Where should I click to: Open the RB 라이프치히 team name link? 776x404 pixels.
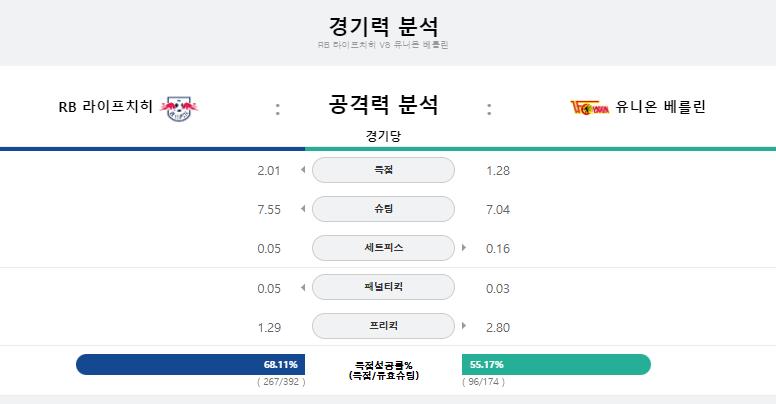tap(105, 106)
